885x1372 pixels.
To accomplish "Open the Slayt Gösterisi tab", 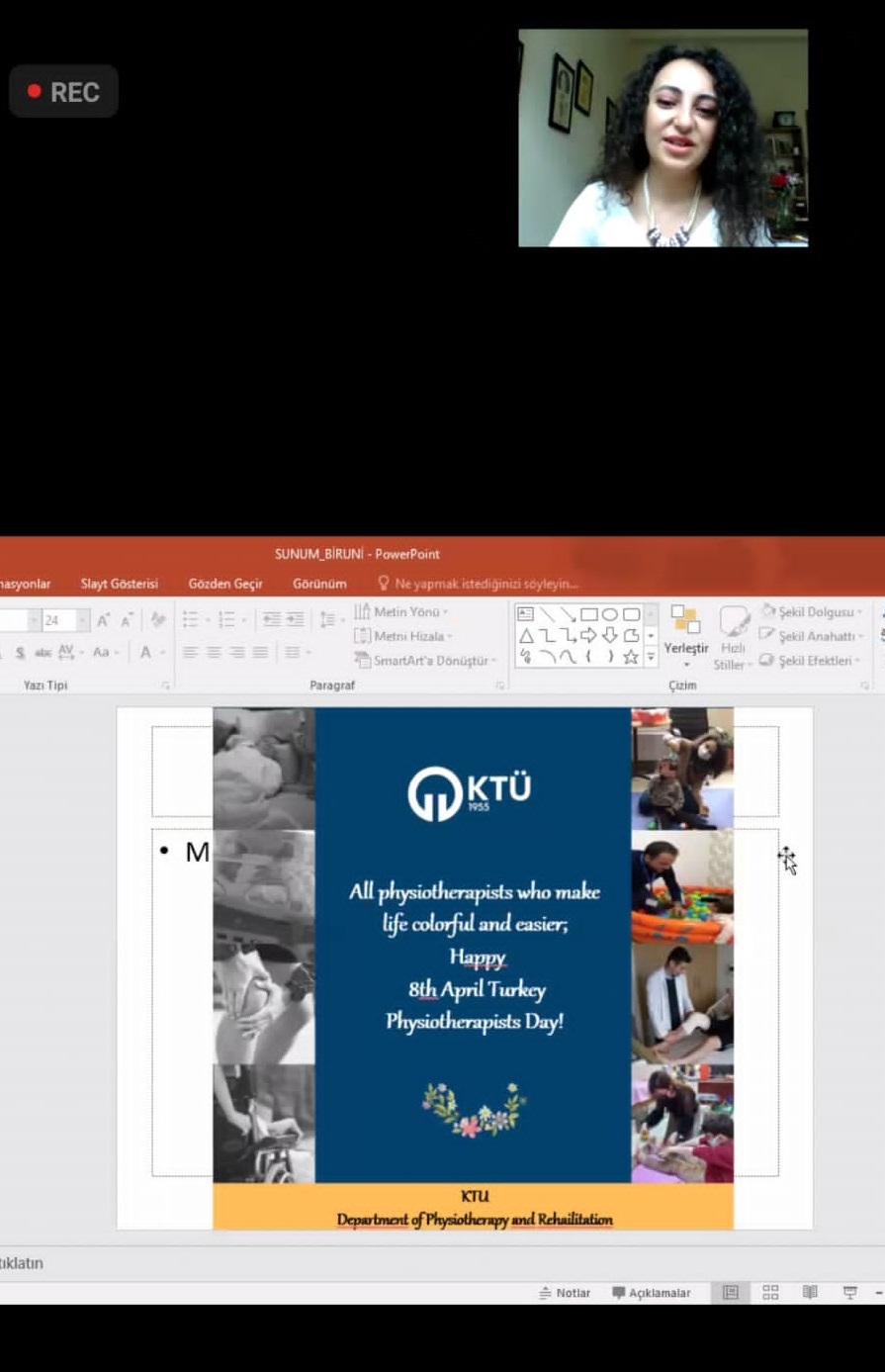I will click(119, 584).
